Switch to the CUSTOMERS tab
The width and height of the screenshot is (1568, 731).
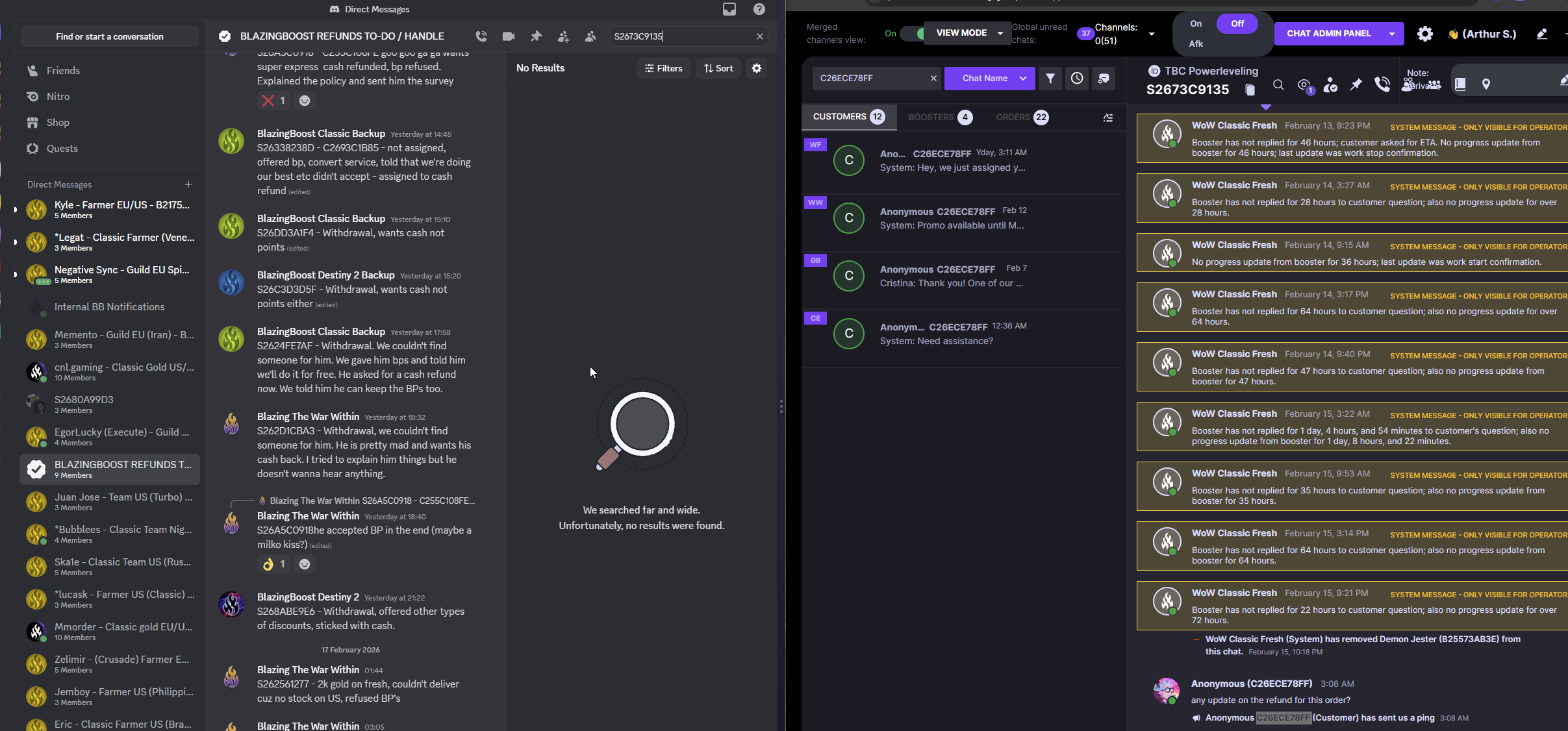click(848, 117)
